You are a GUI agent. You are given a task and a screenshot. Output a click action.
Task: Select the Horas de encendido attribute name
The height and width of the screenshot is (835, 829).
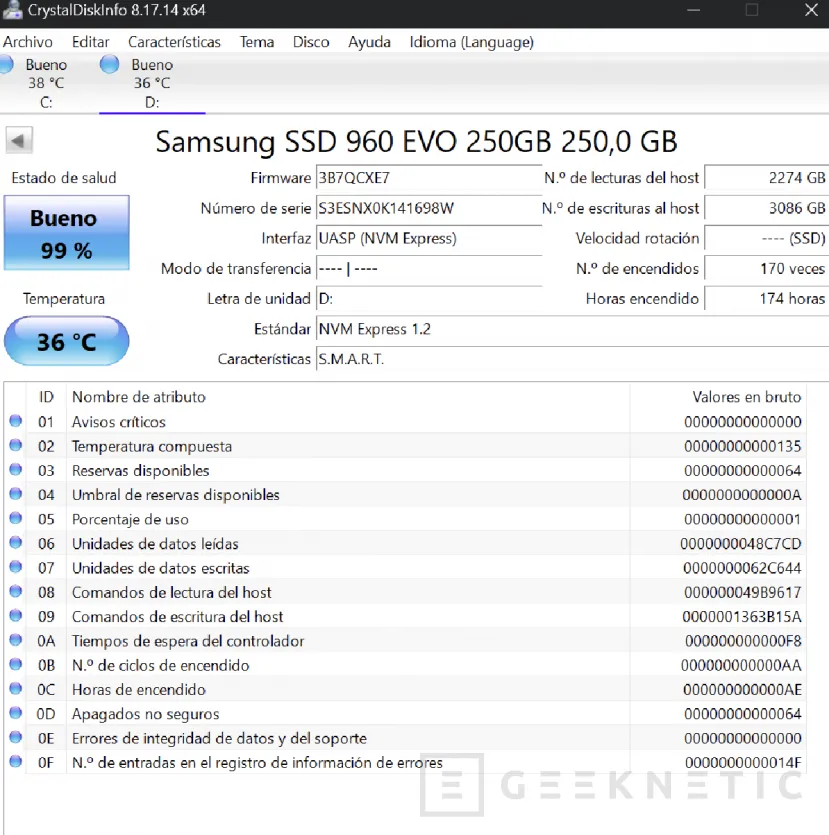(x=138, y=690)
